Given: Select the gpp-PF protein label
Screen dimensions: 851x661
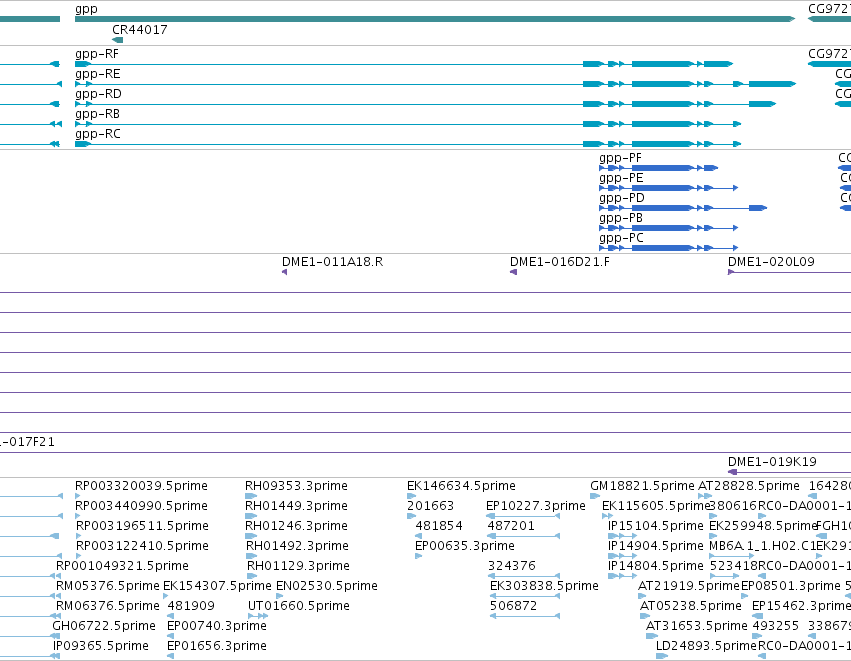Looking at the screenshot, I should click(620, 158).
